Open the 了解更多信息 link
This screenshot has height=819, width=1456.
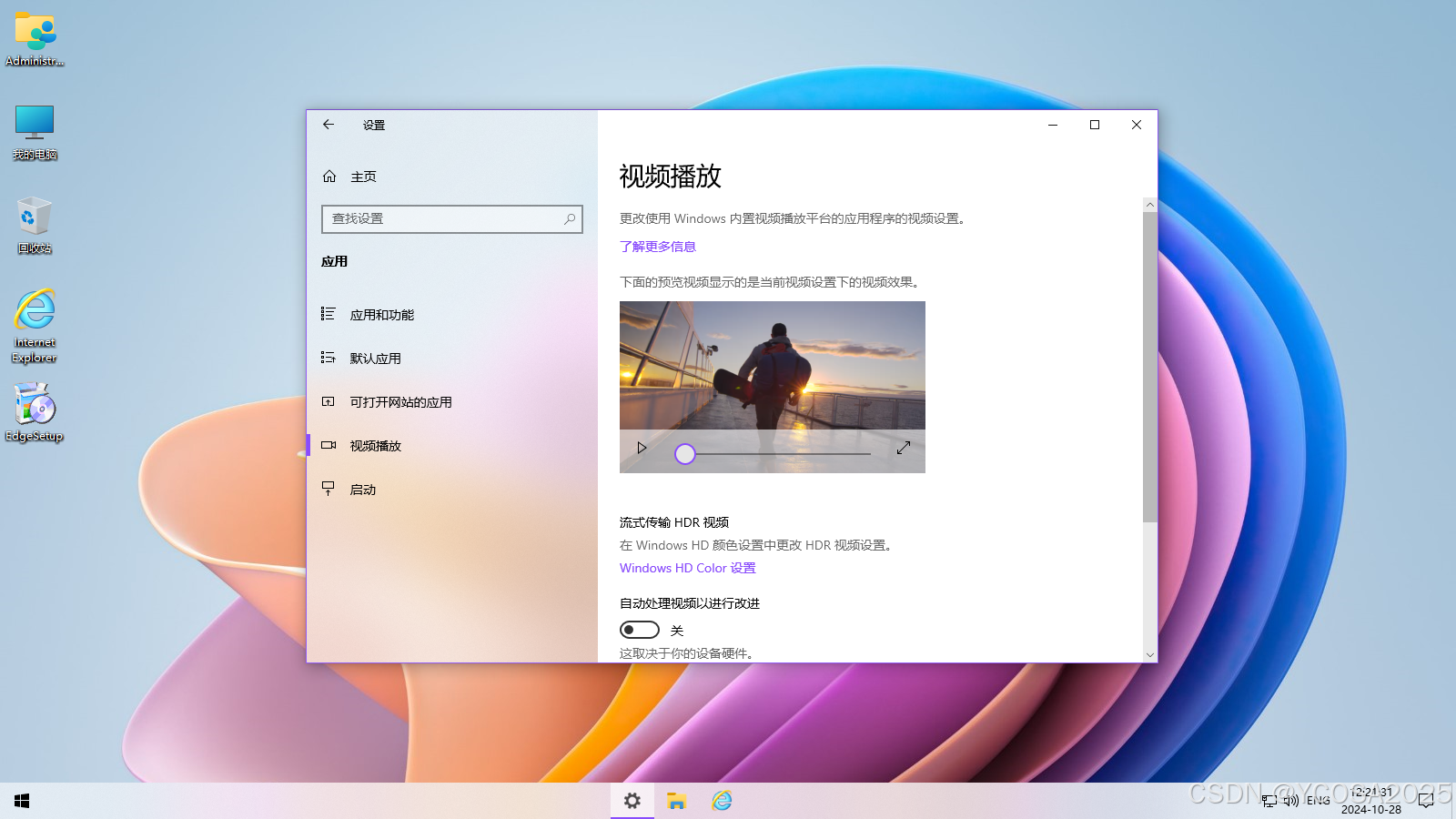tap(658, 247)
